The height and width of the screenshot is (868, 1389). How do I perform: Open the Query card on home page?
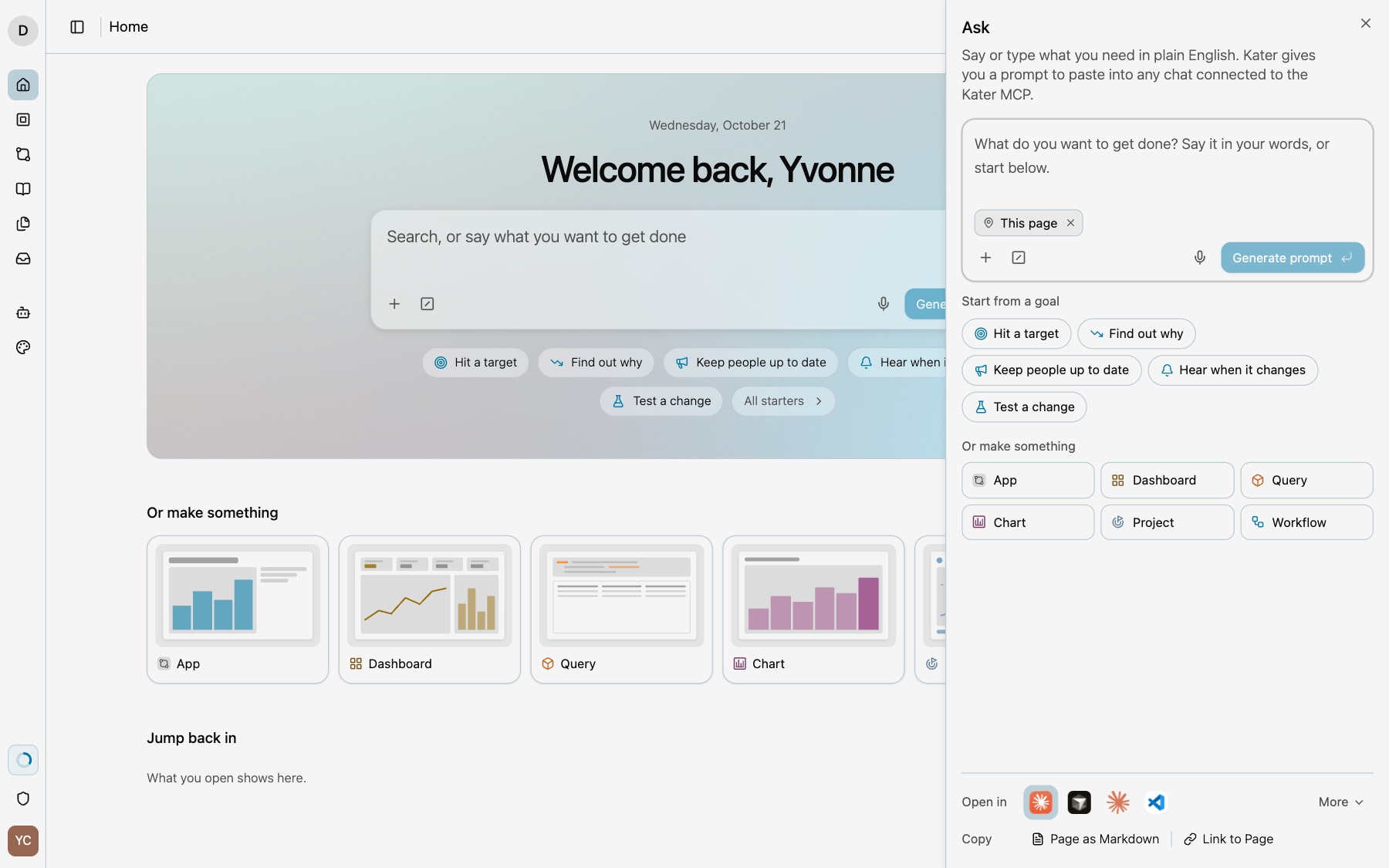pos(621,610)
